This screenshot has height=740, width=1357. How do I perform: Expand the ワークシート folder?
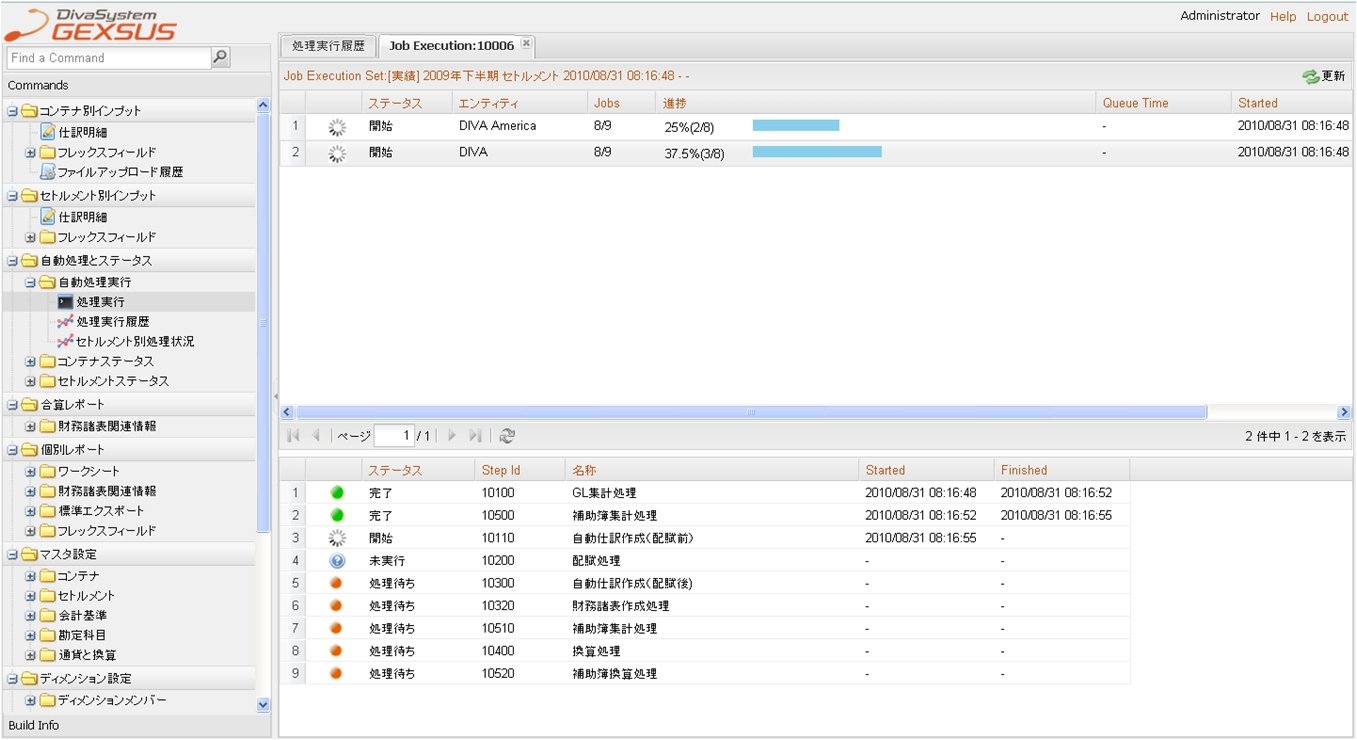pos(30,471)
